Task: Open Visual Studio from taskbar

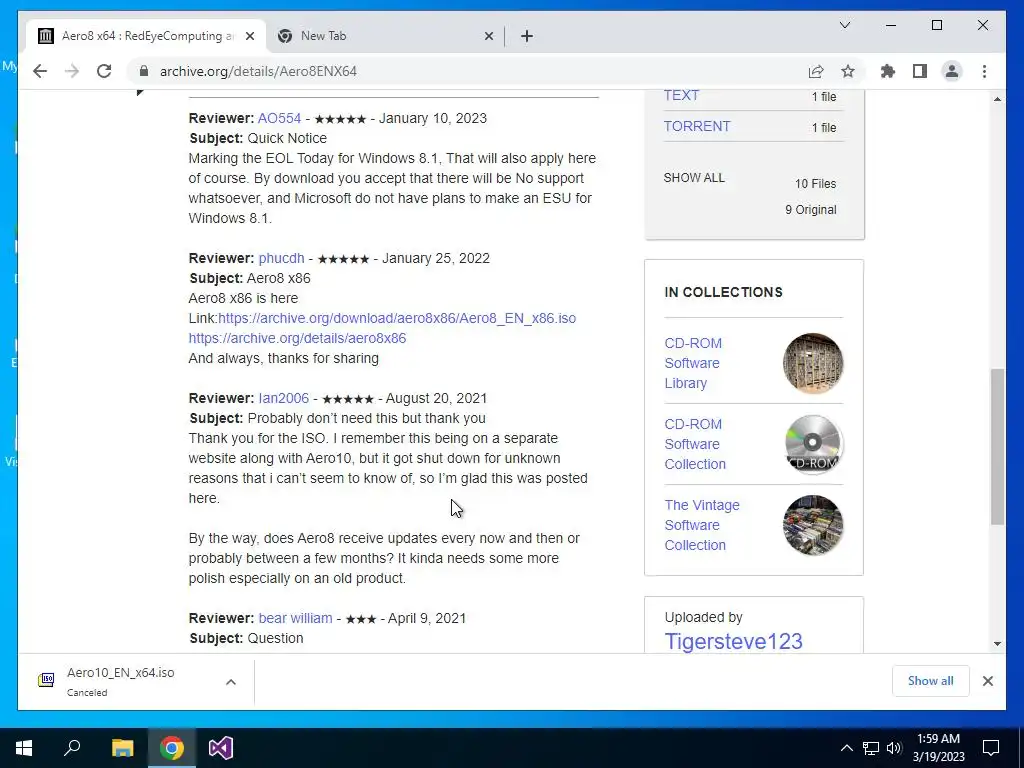Action: pos(221,748)
